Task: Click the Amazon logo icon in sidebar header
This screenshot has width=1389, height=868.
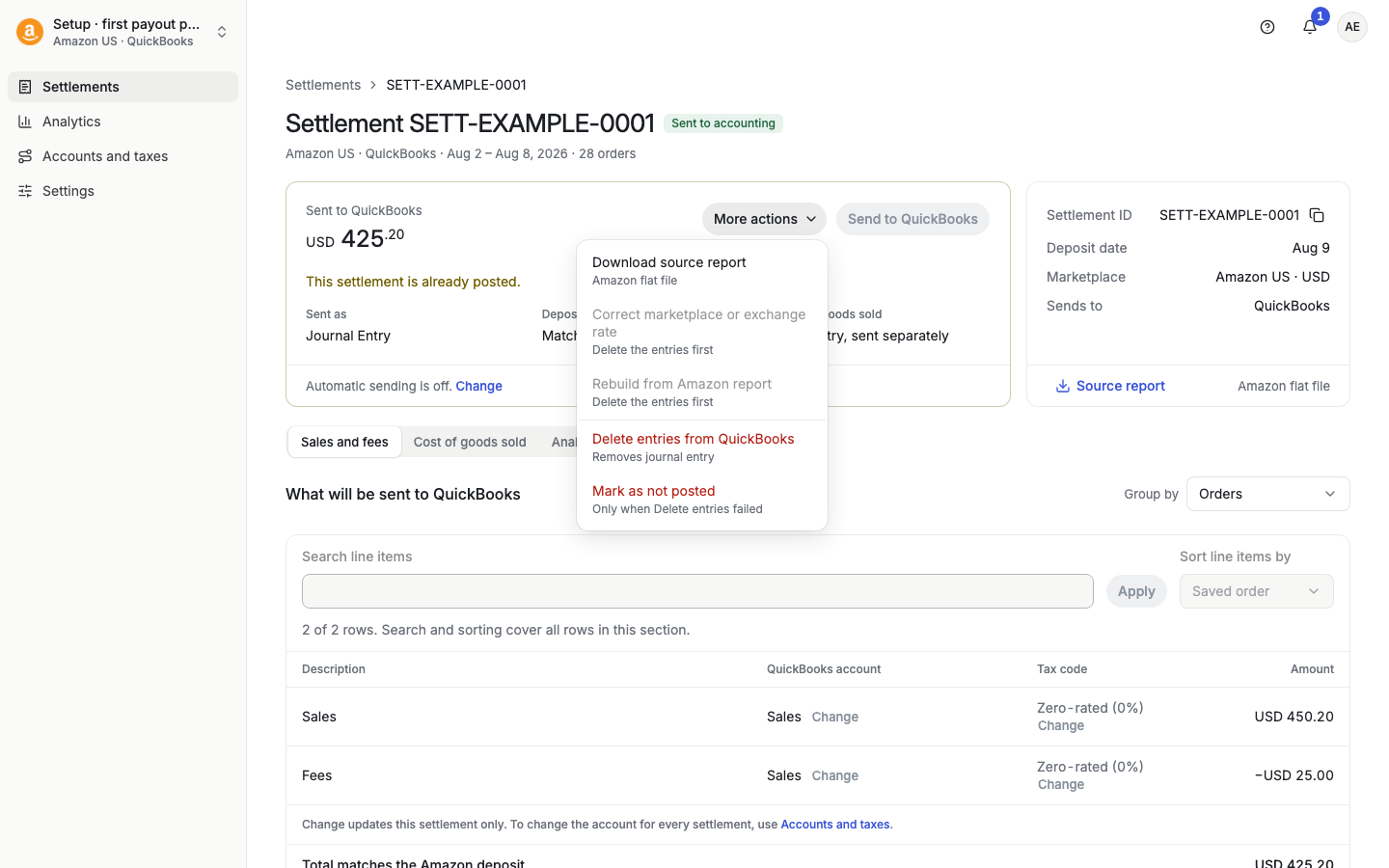Action: (x=30, y=32)
